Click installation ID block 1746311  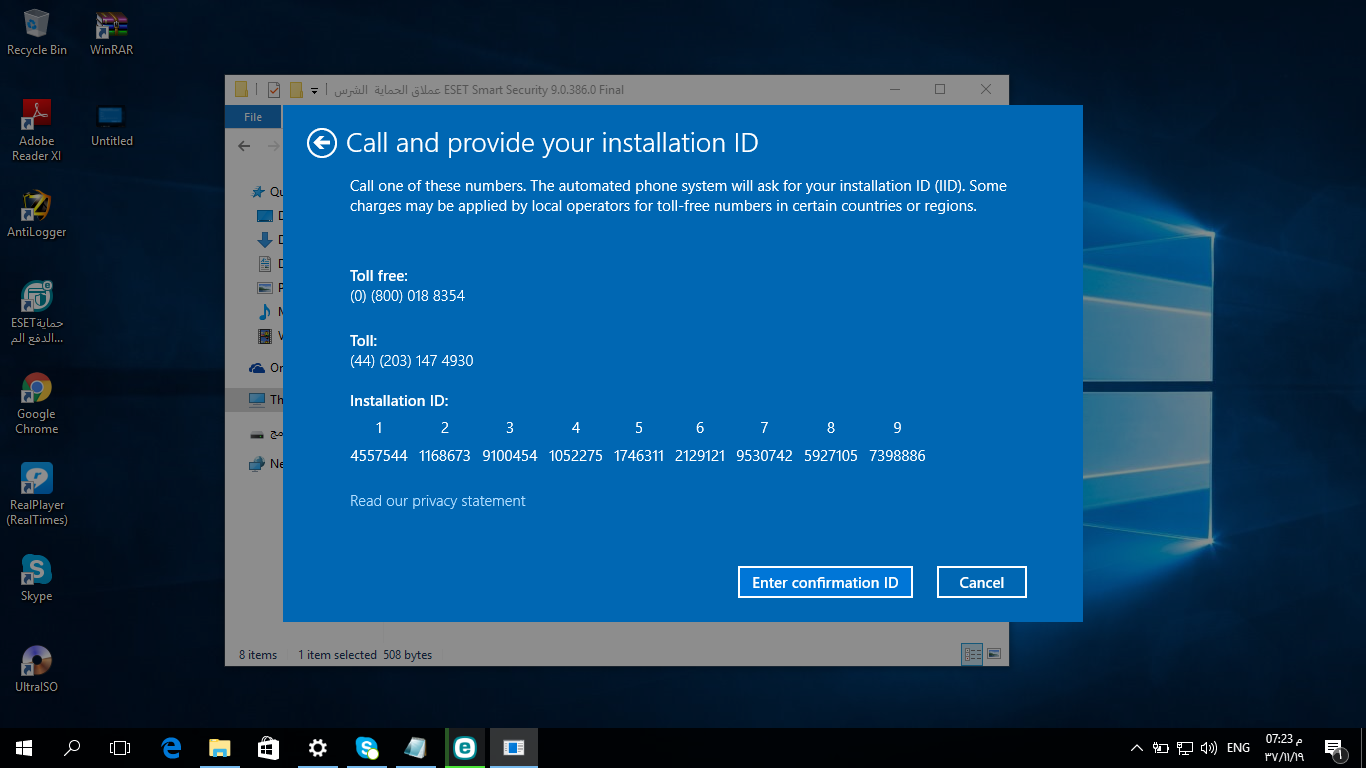pyautogui.click(x=639, y=456)
